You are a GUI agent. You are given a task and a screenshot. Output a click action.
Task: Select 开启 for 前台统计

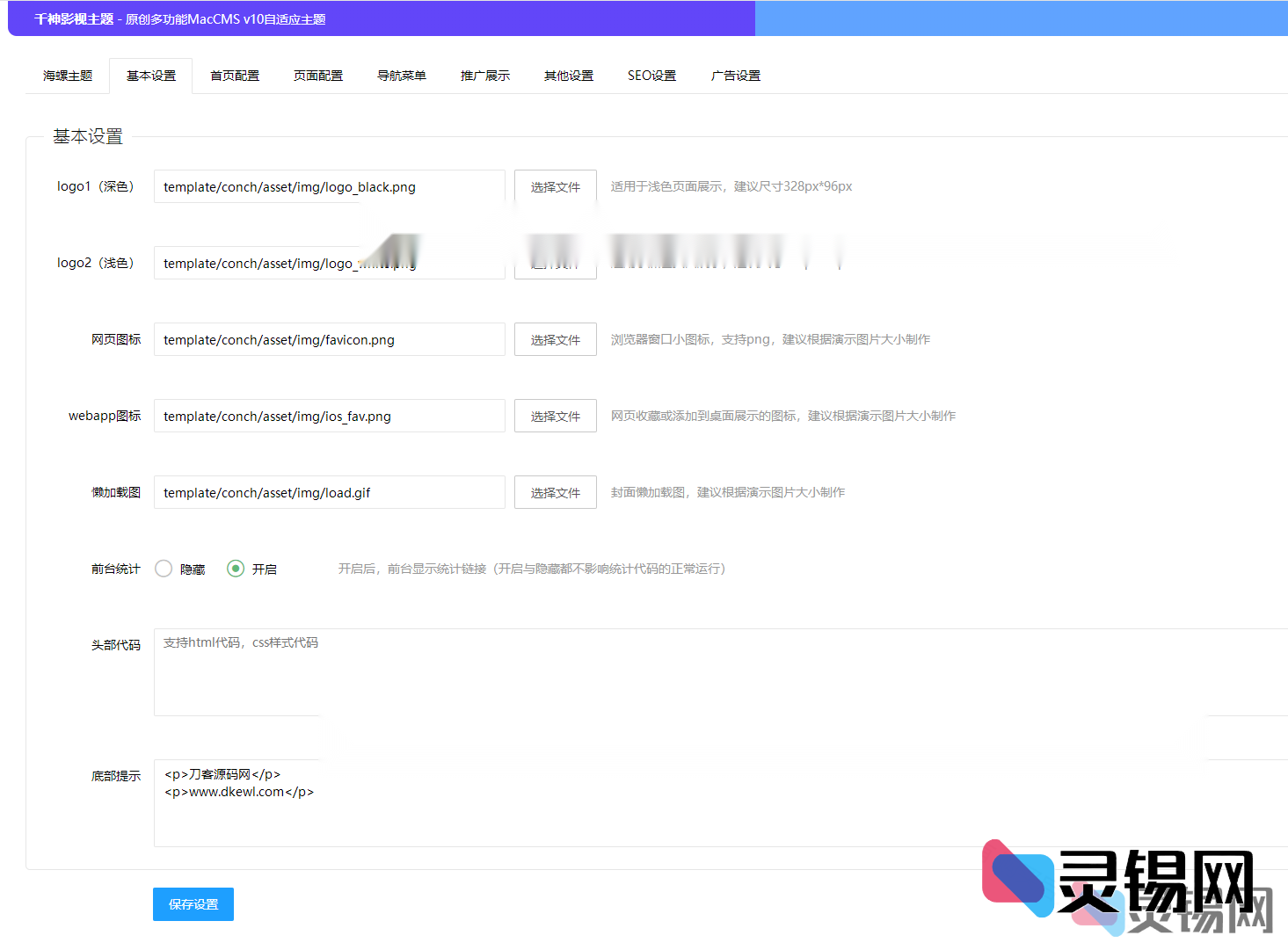(x=235, y=569)
